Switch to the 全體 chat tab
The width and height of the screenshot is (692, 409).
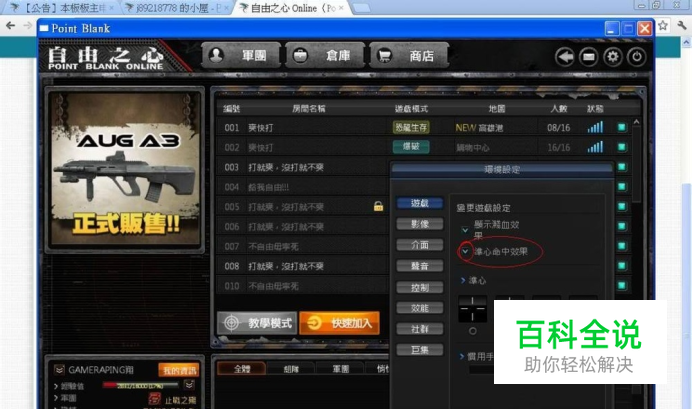pos(241,369)
